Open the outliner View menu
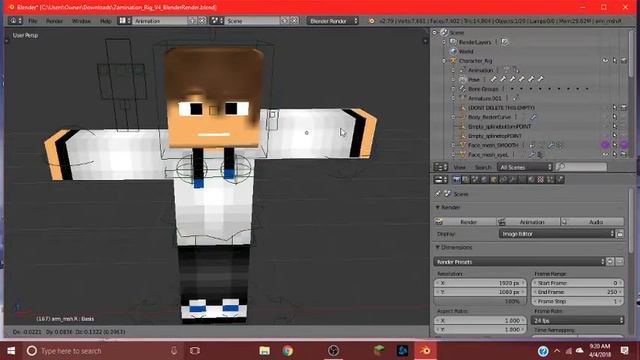The image size is (640, 360). click(x=460, y=167)
